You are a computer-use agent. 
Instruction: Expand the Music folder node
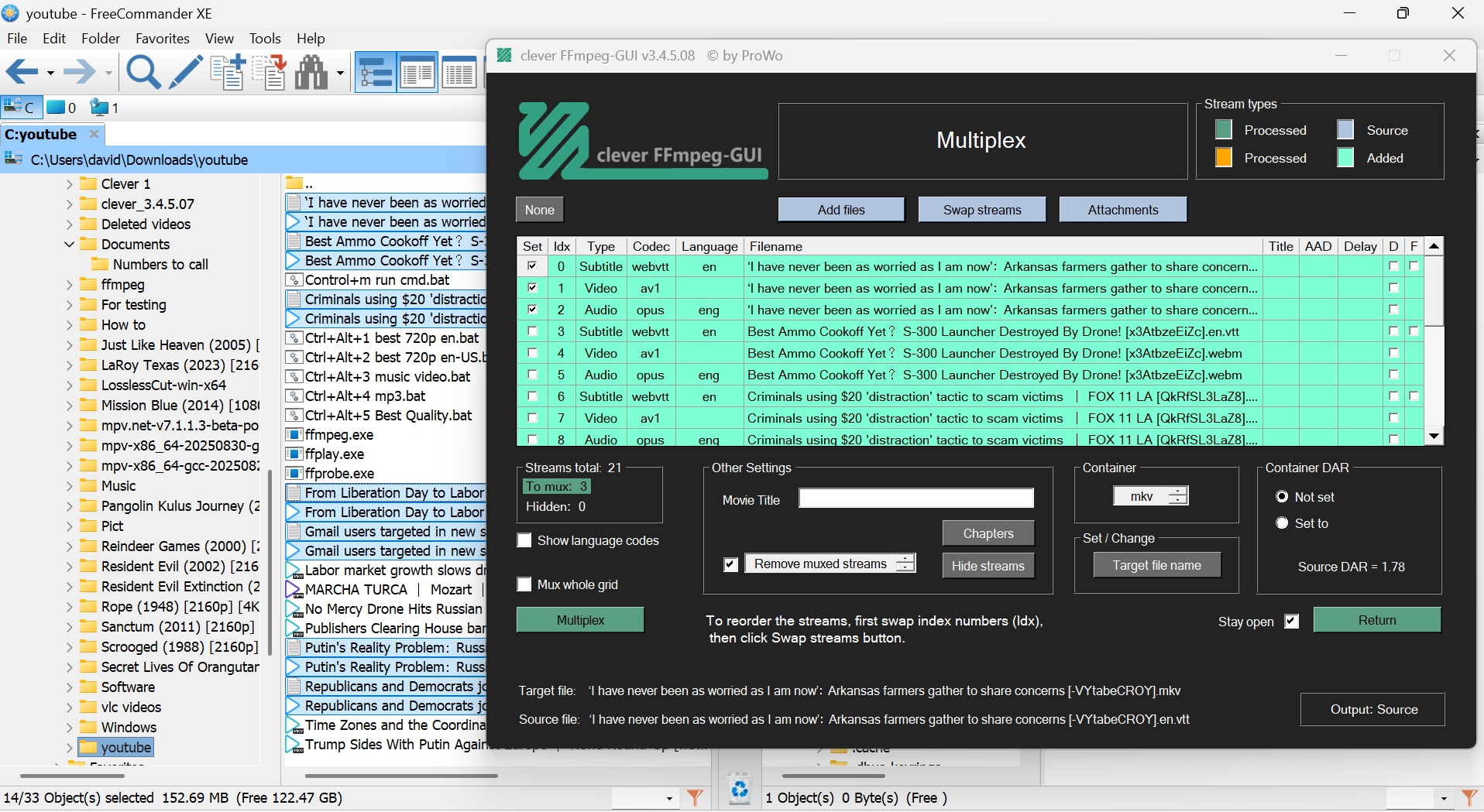click(x=70, y=486)
